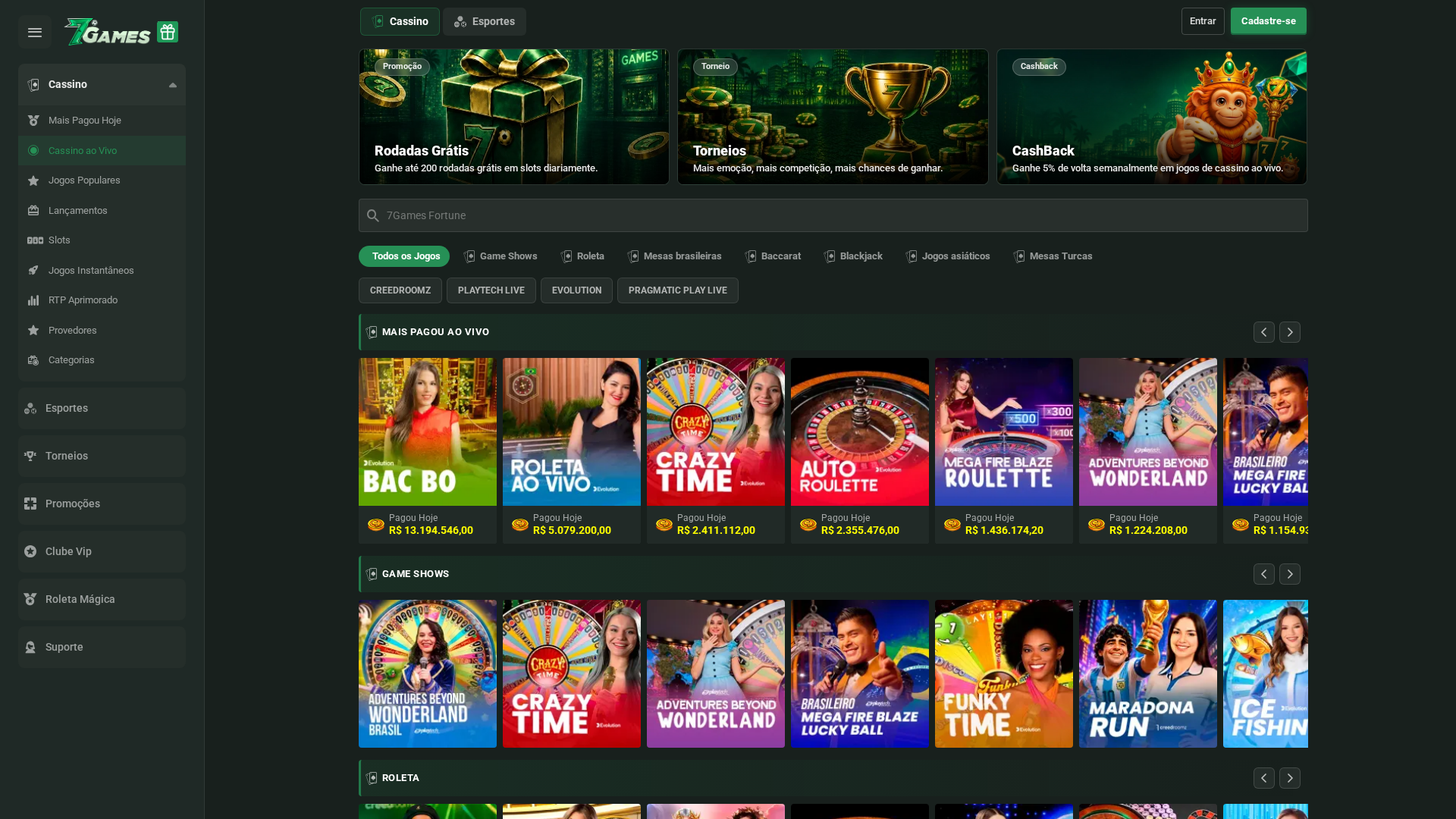Show next games in Mais Pagou ao Vivo
This screenshot has width=1456, height=819.
[x=1290, y=332]
